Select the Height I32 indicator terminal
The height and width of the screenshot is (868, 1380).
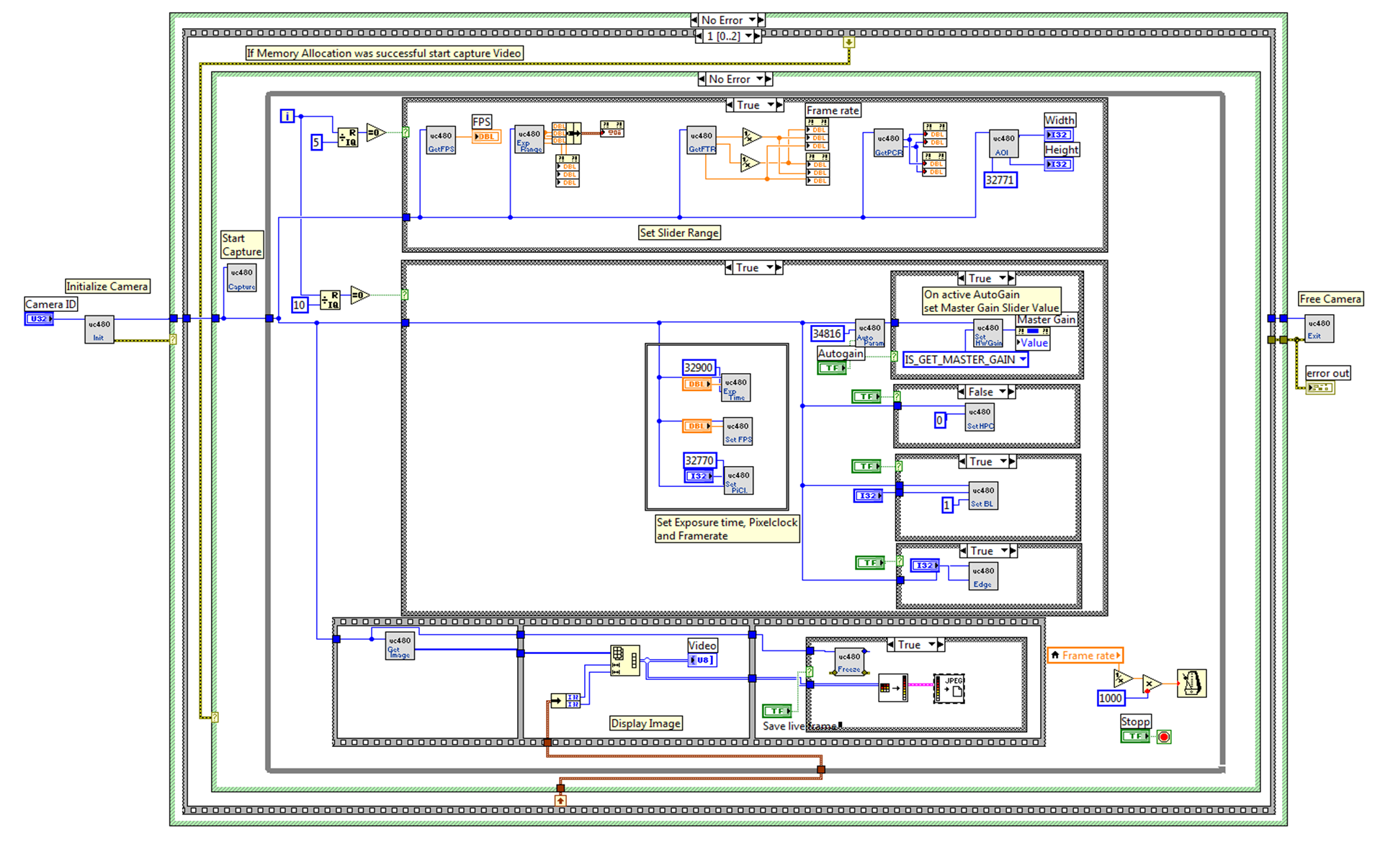pos(1058,164)
